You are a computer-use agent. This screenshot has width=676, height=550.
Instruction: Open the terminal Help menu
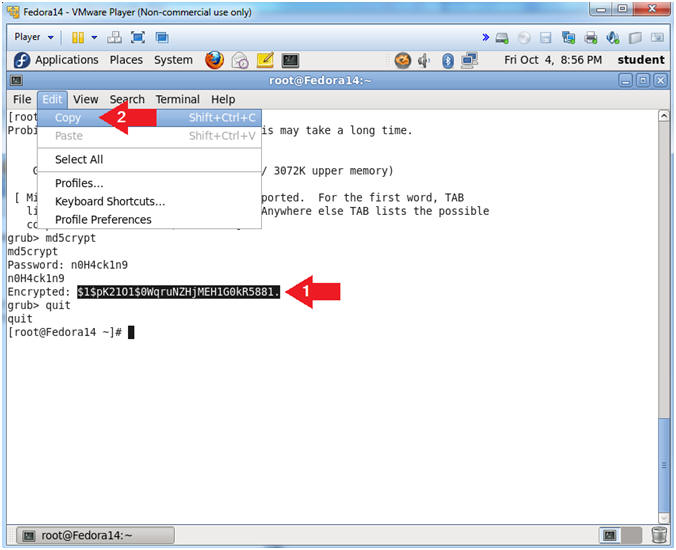pos(223,100)
